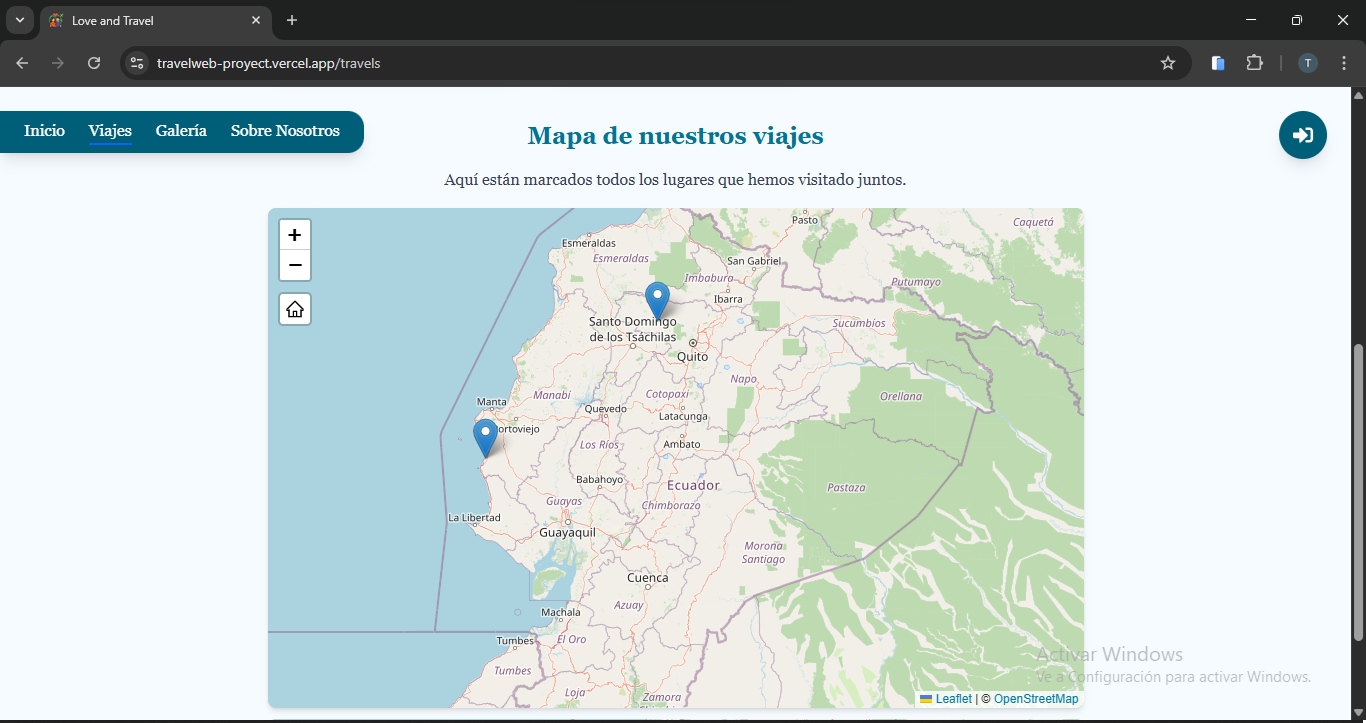Navigate to Sobre Nosotros
The height and width of the screenshot is (723, 1366).
click(x=285, y=131)
